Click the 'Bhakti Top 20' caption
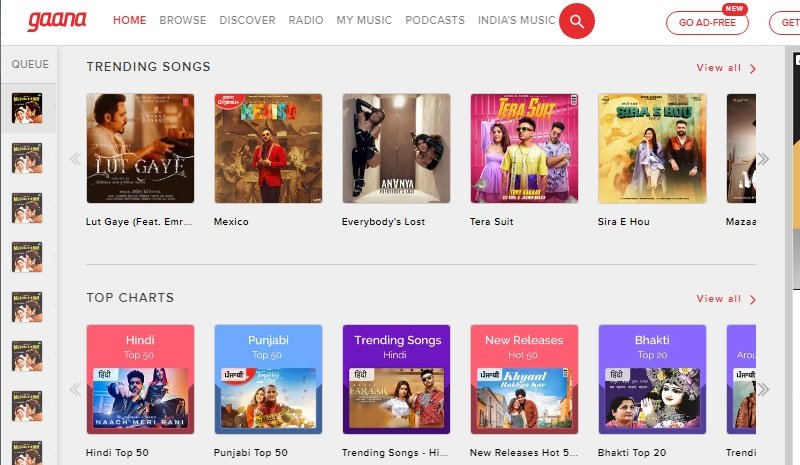Image resolution: width=800 pixels, height=465 pixels. 632,453
